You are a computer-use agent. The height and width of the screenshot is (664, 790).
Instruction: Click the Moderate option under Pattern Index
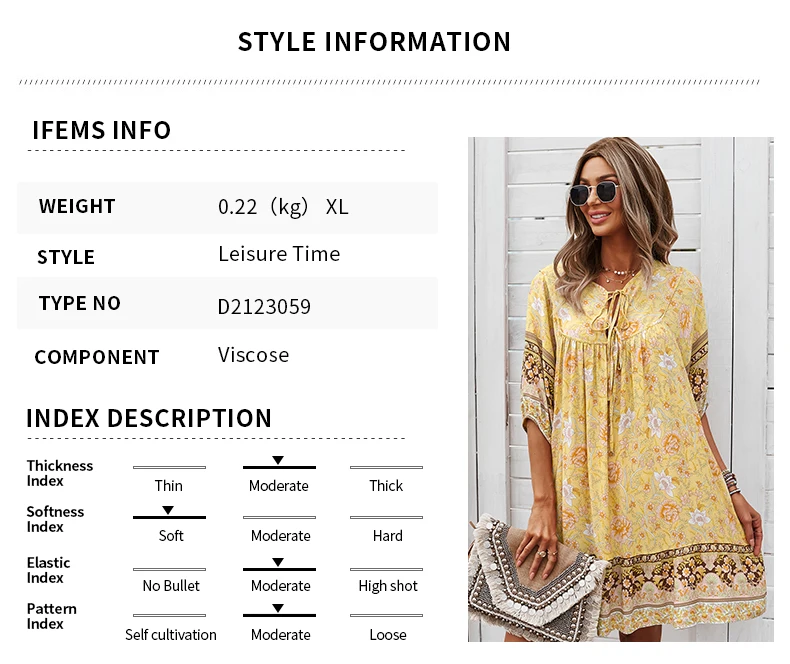tap(281, 635)
